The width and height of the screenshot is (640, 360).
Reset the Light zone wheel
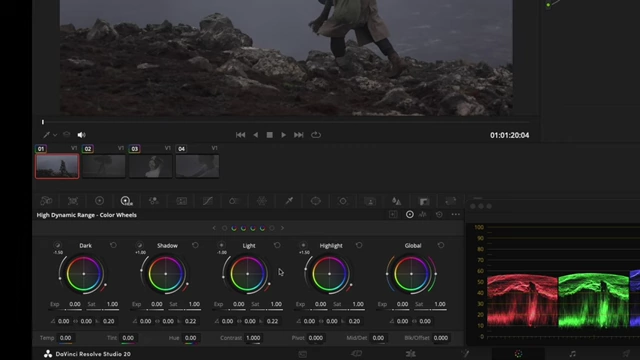(x=277, y=245)
